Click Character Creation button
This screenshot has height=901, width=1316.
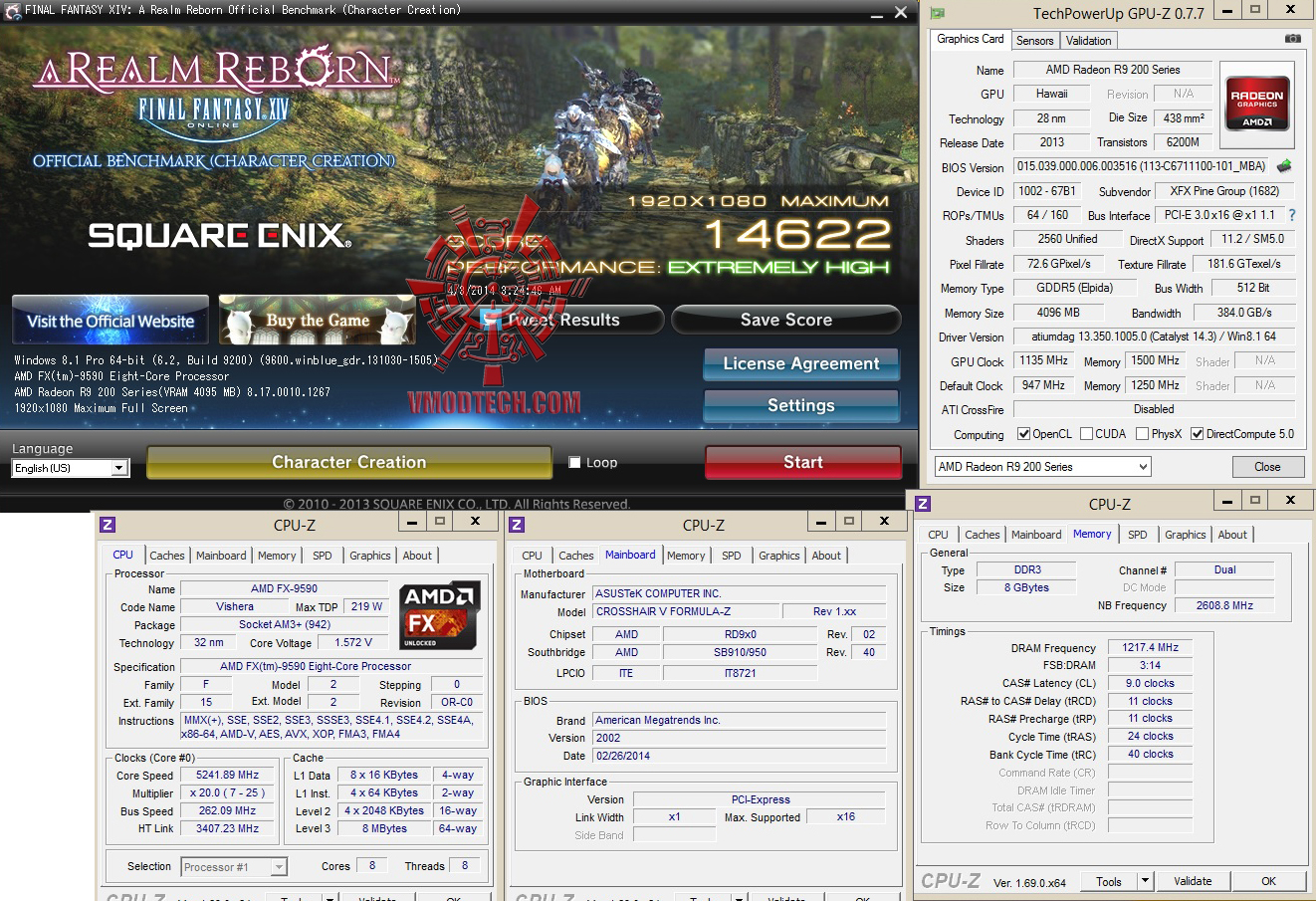349,462
